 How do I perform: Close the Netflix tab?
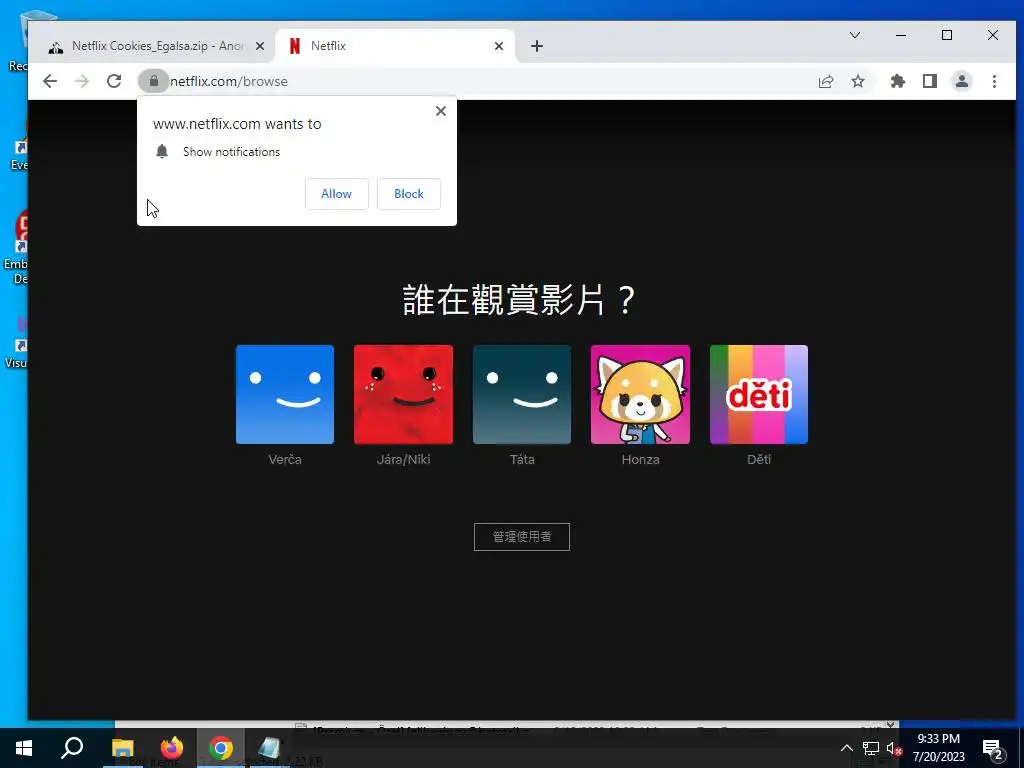click(x=499, y=46)
